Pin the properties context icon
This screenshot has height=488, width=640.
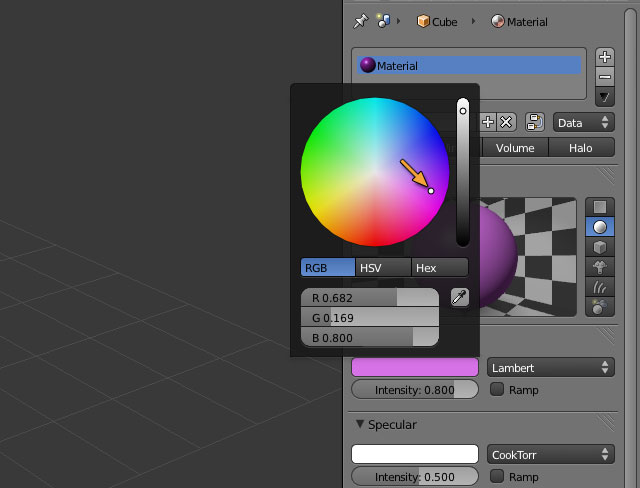[360, 21]
